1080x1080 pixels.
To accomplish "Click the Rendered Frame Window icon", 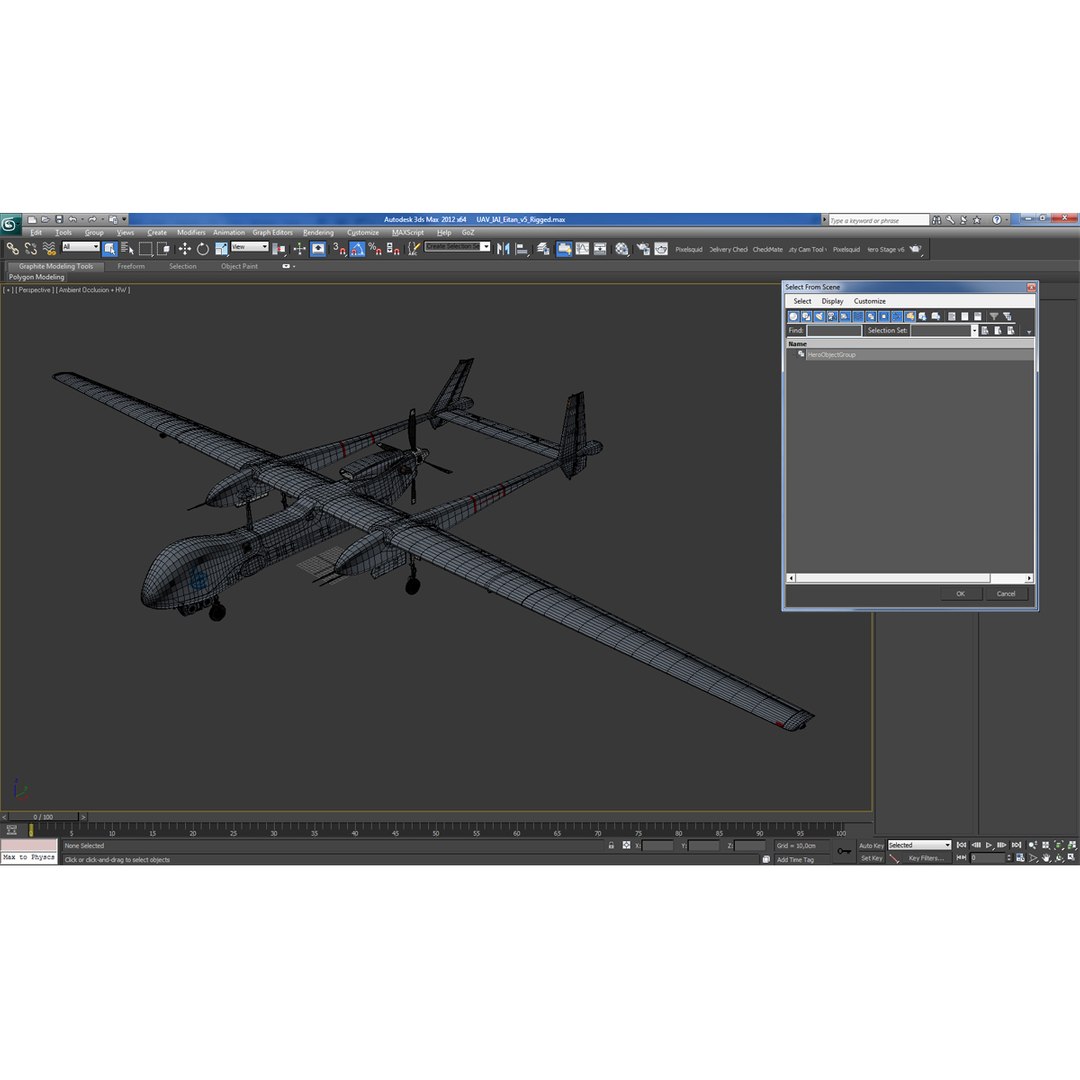I will tap(661, 249).
